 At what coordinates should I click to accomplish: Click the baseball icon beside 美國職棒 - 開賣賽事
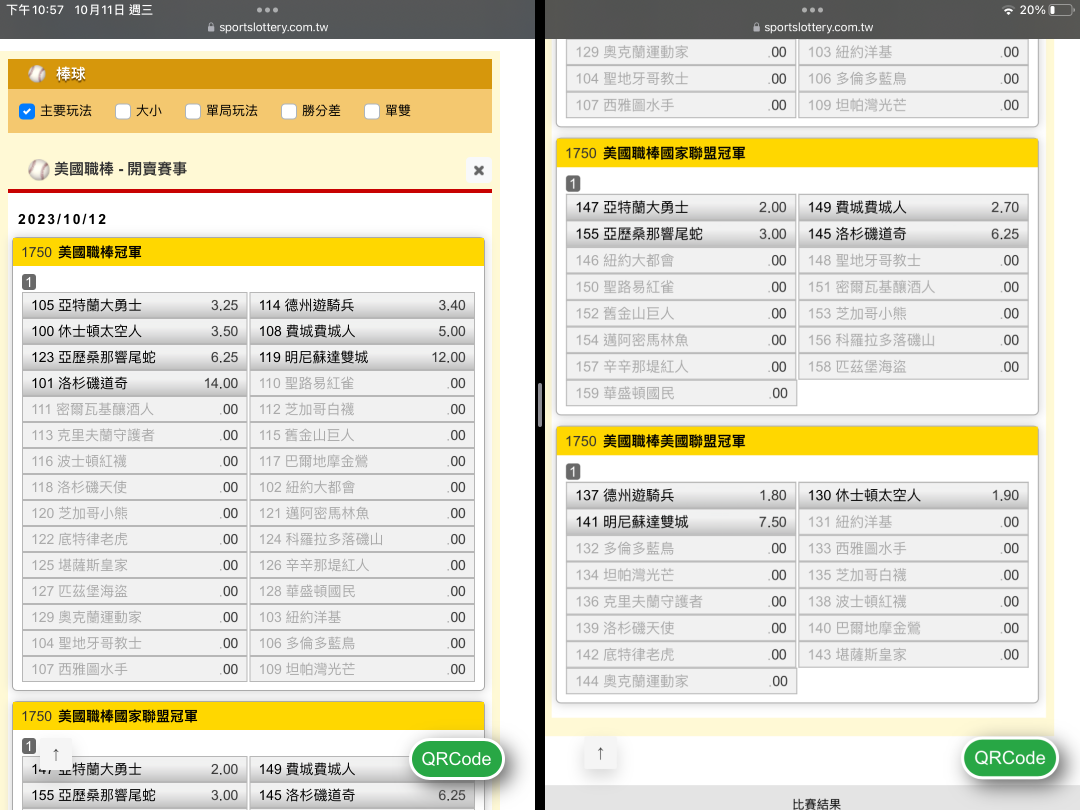(39, 169)
